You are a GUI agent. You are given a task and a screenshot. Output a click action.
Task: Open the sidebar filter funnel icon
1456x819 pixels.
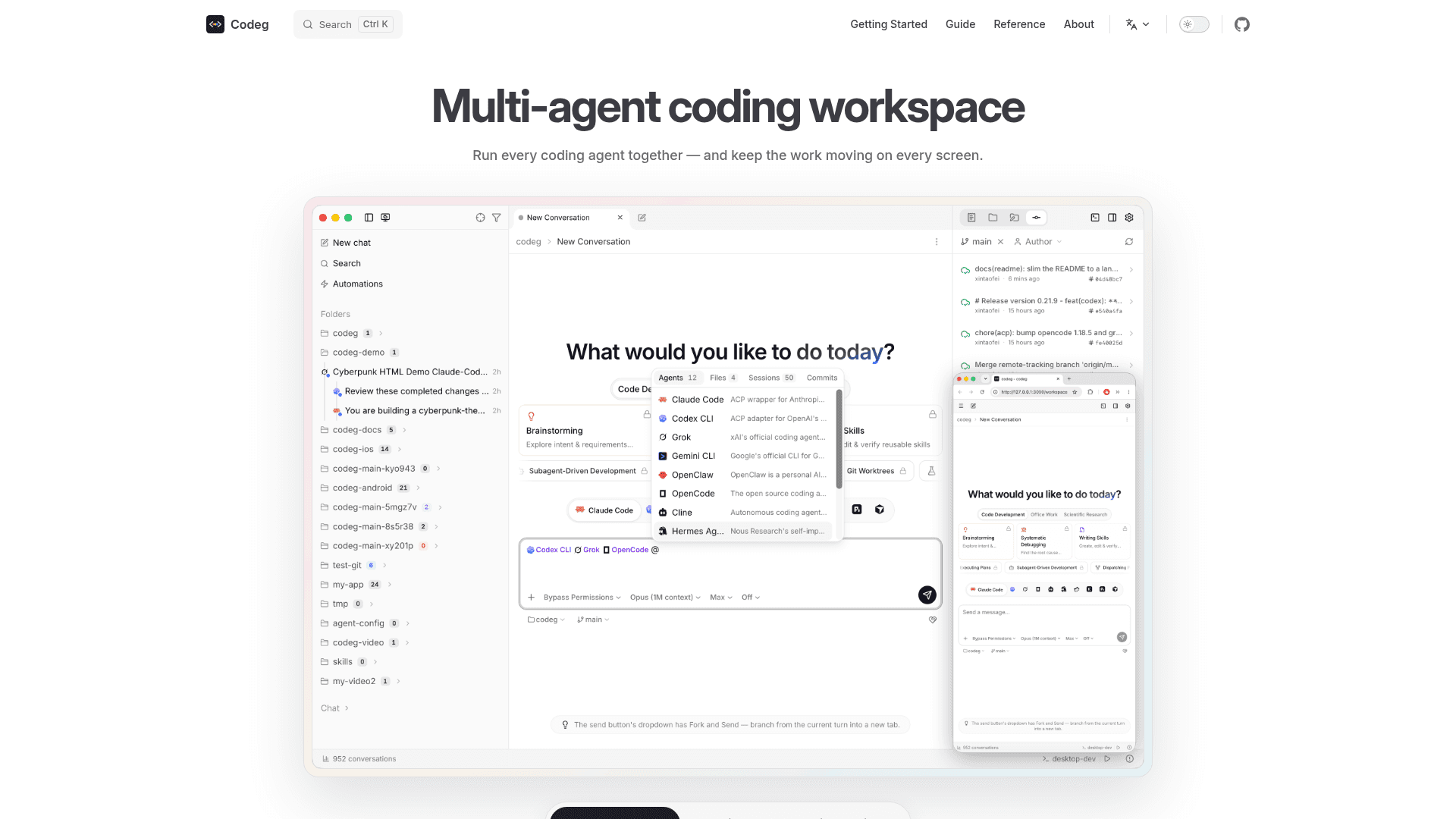click(496, 218)
